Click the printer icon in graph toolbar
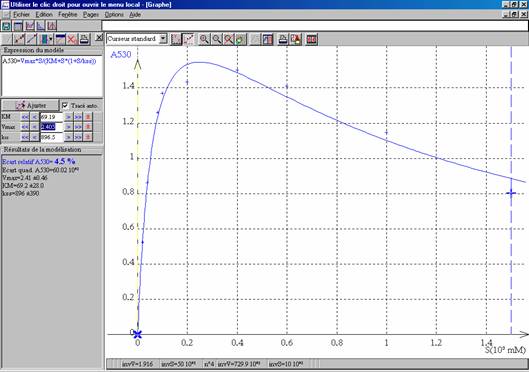 (x=283, y=39)
